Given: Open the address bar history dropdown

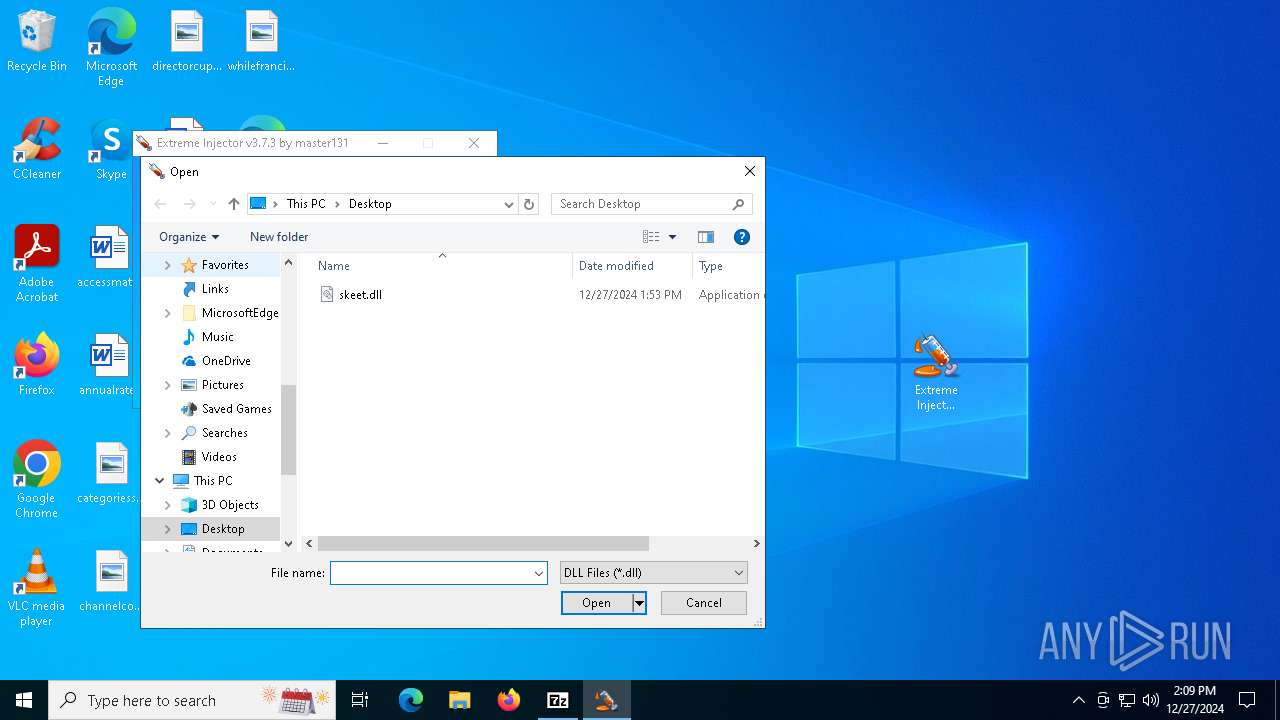Looking at the screenshot, I should pos(508,204).
